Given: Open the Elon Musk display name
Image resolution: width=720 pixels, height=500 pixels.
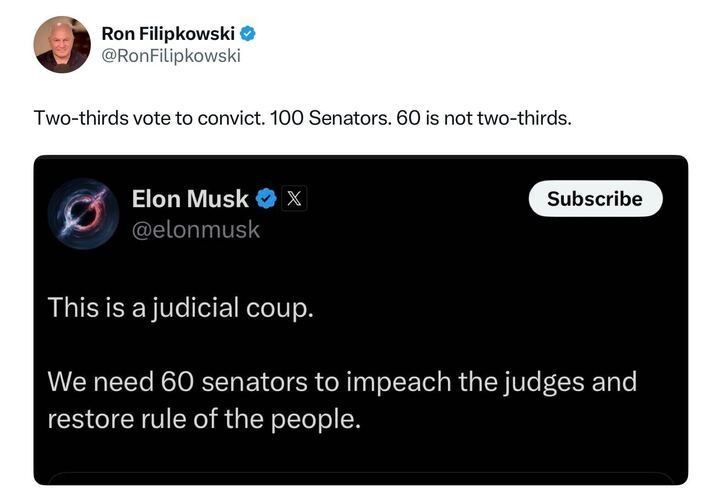Looking at the screenshot, I should click(x=190, y=199).
